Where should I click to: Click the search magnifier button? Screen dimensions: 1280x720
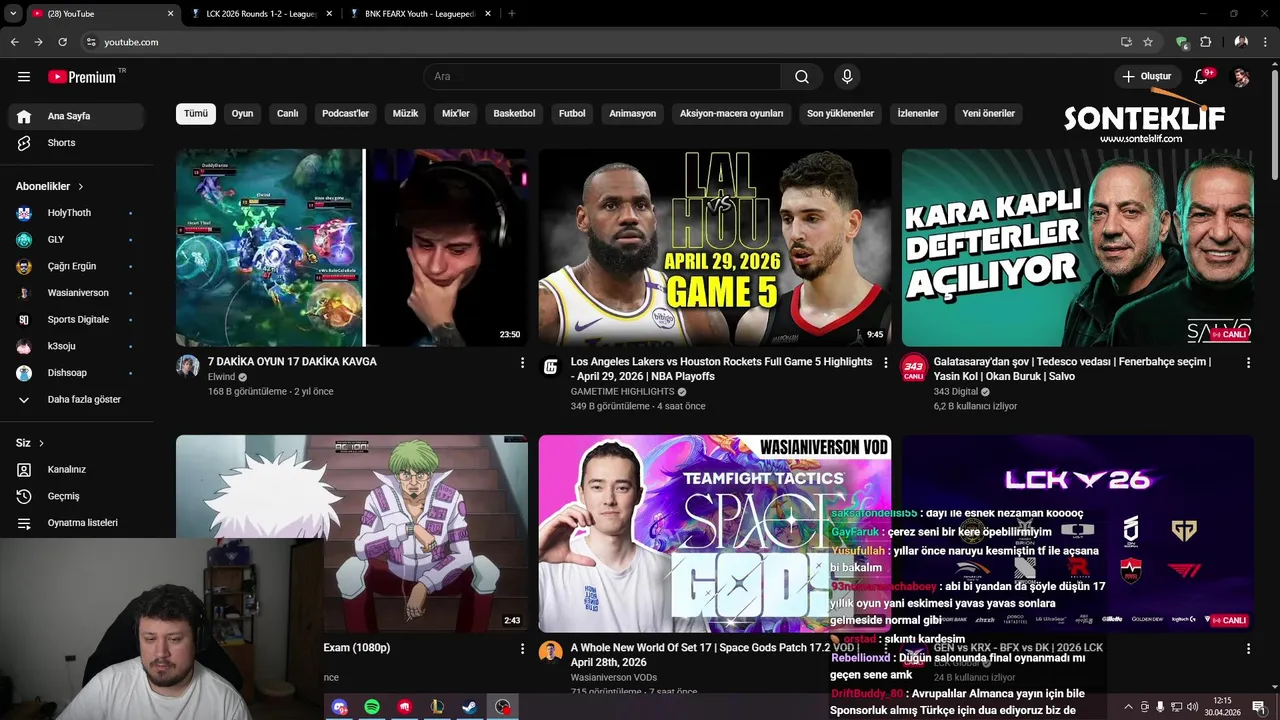802,77
